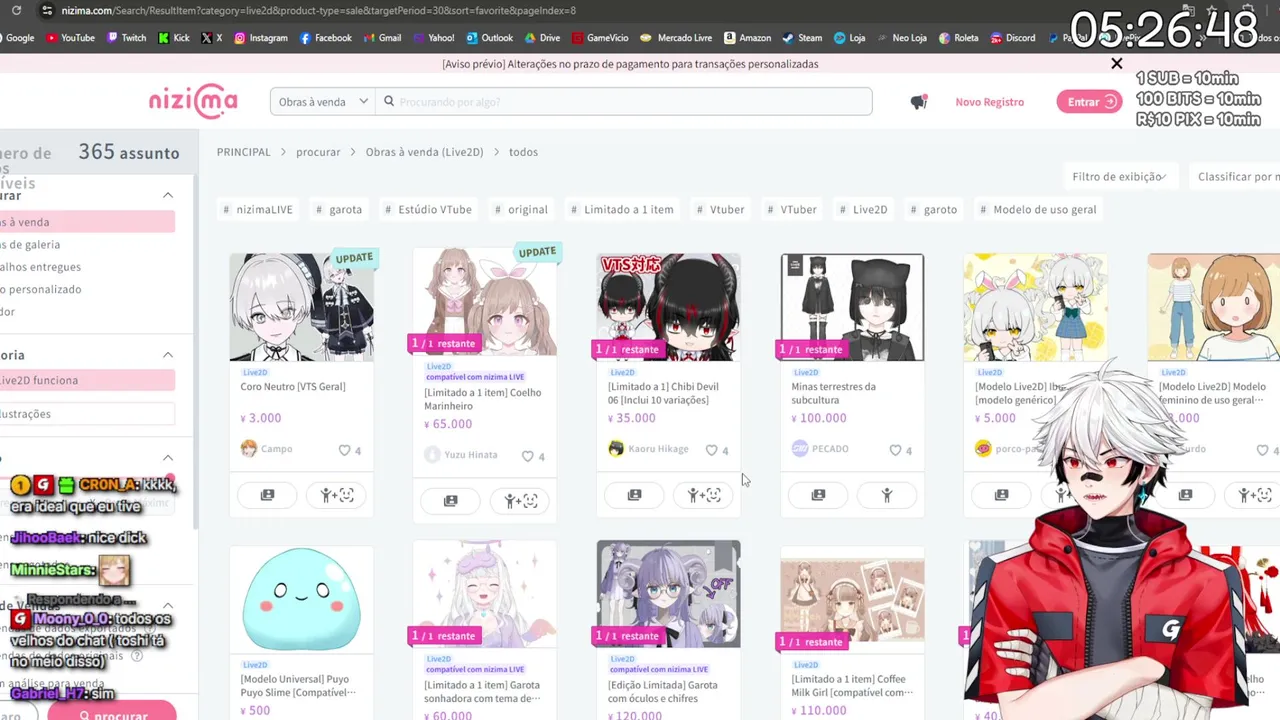Favorite the Minas terrestres item heart
The width and height of the screenshot is (1280, 720).
895,450
